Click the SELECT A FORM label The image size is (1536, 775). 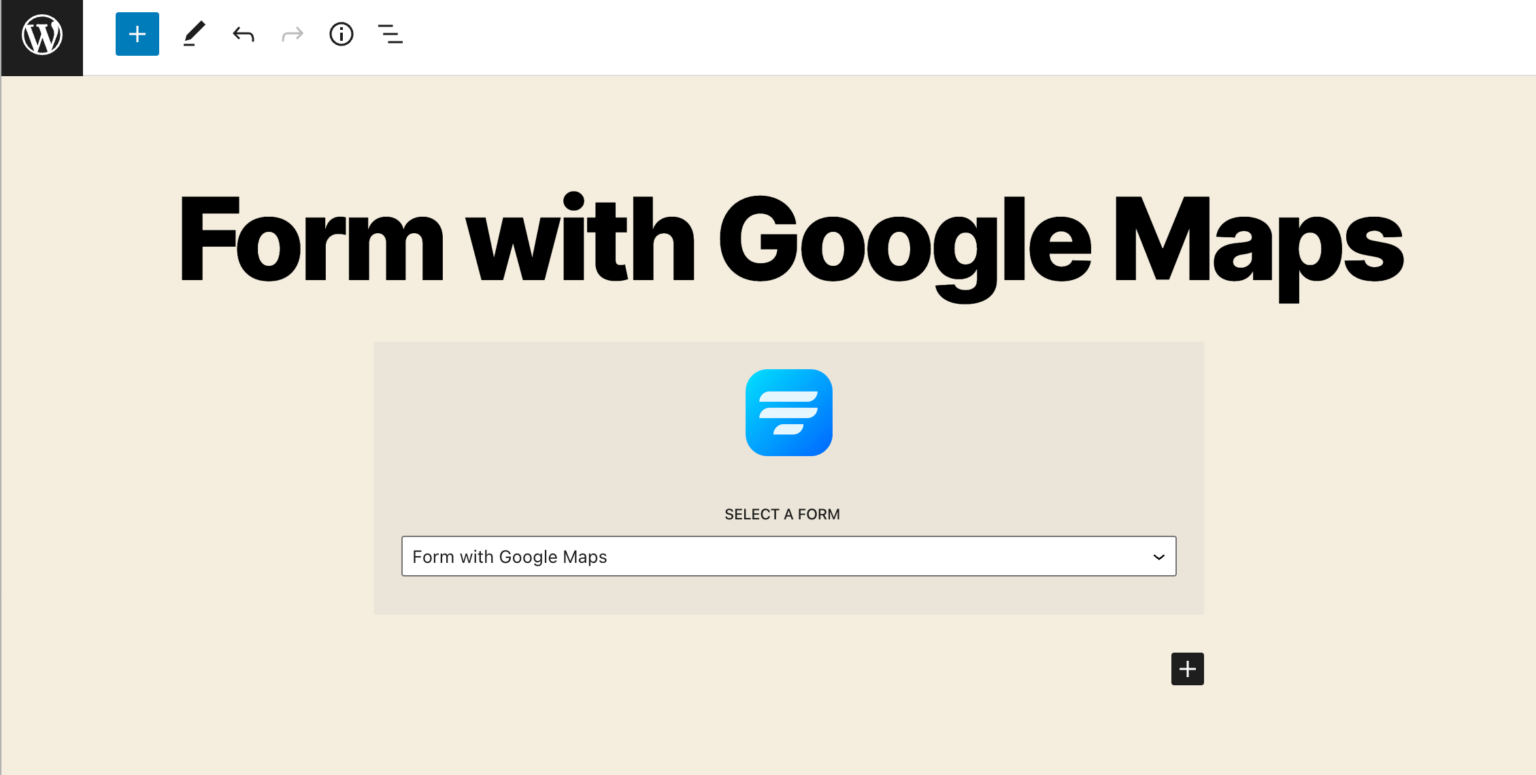tap(782, 513)
